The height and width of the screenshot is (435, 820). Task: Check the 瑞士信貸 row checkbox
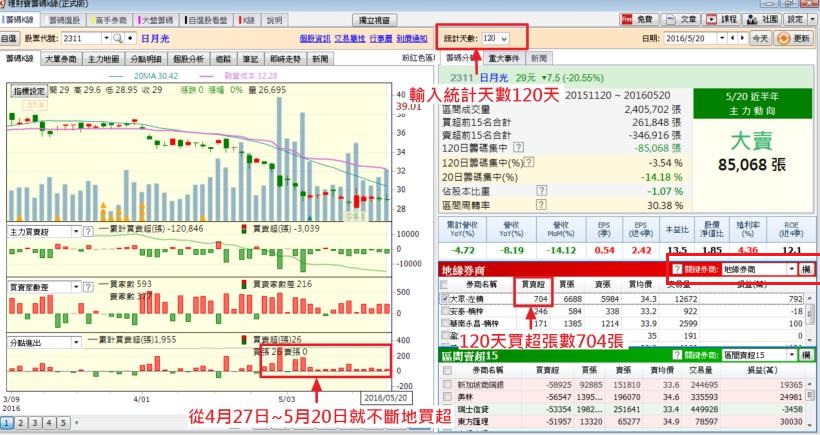click(x=447, y=409)
